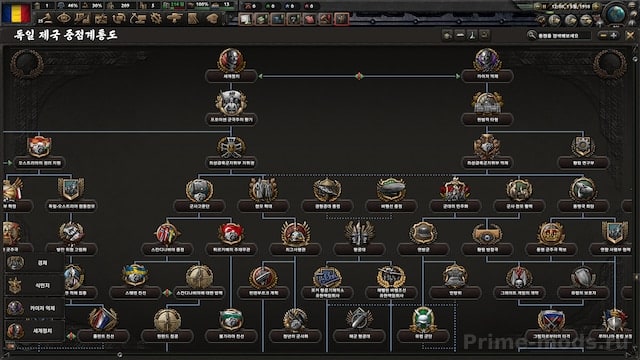The image size is (640, 360).
Task: Select the crossed rifles focus under Prussian militarism
Action: point(231,153)
